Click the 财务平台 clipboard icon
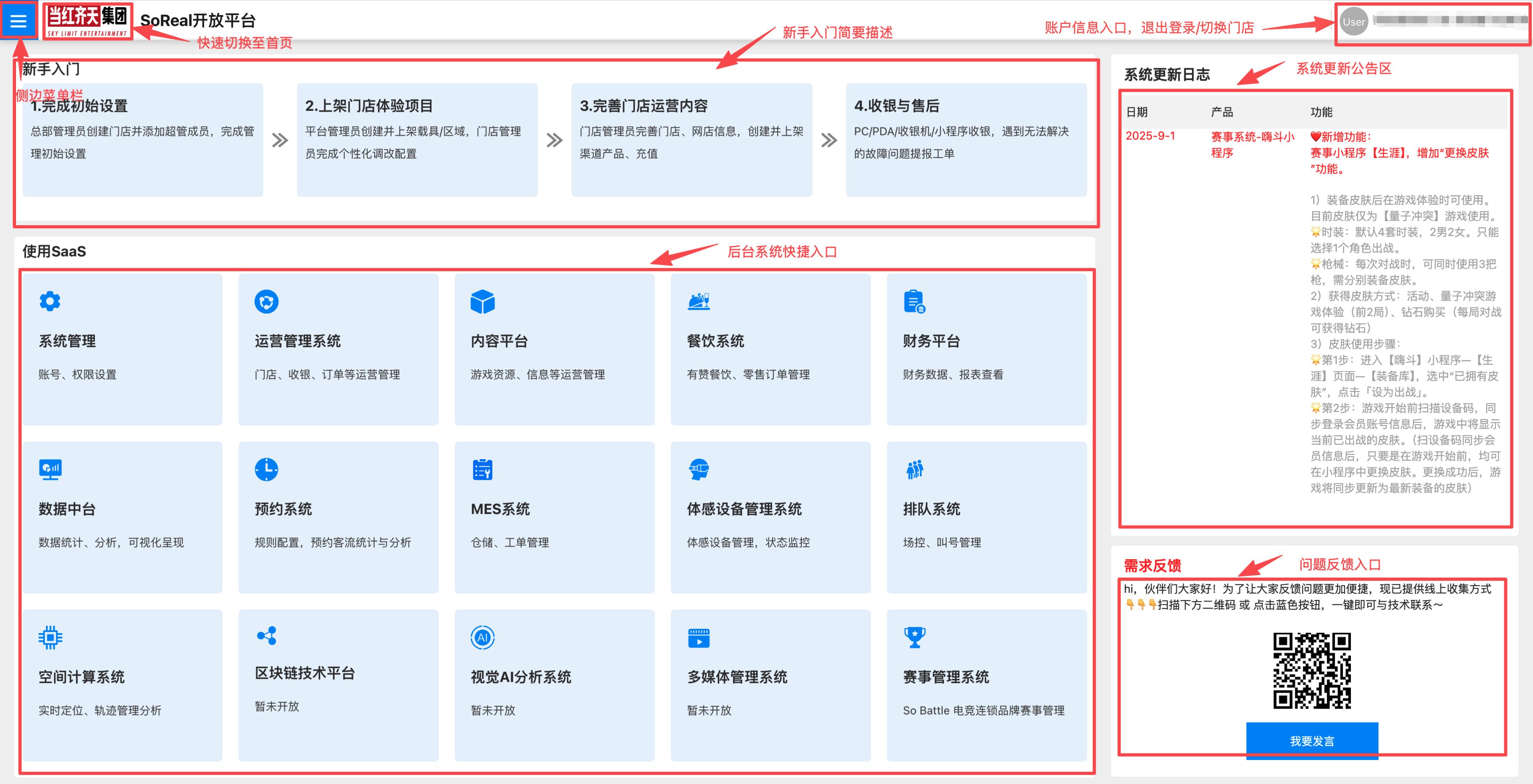This screenshot has height=784, width=1533. 914,301
